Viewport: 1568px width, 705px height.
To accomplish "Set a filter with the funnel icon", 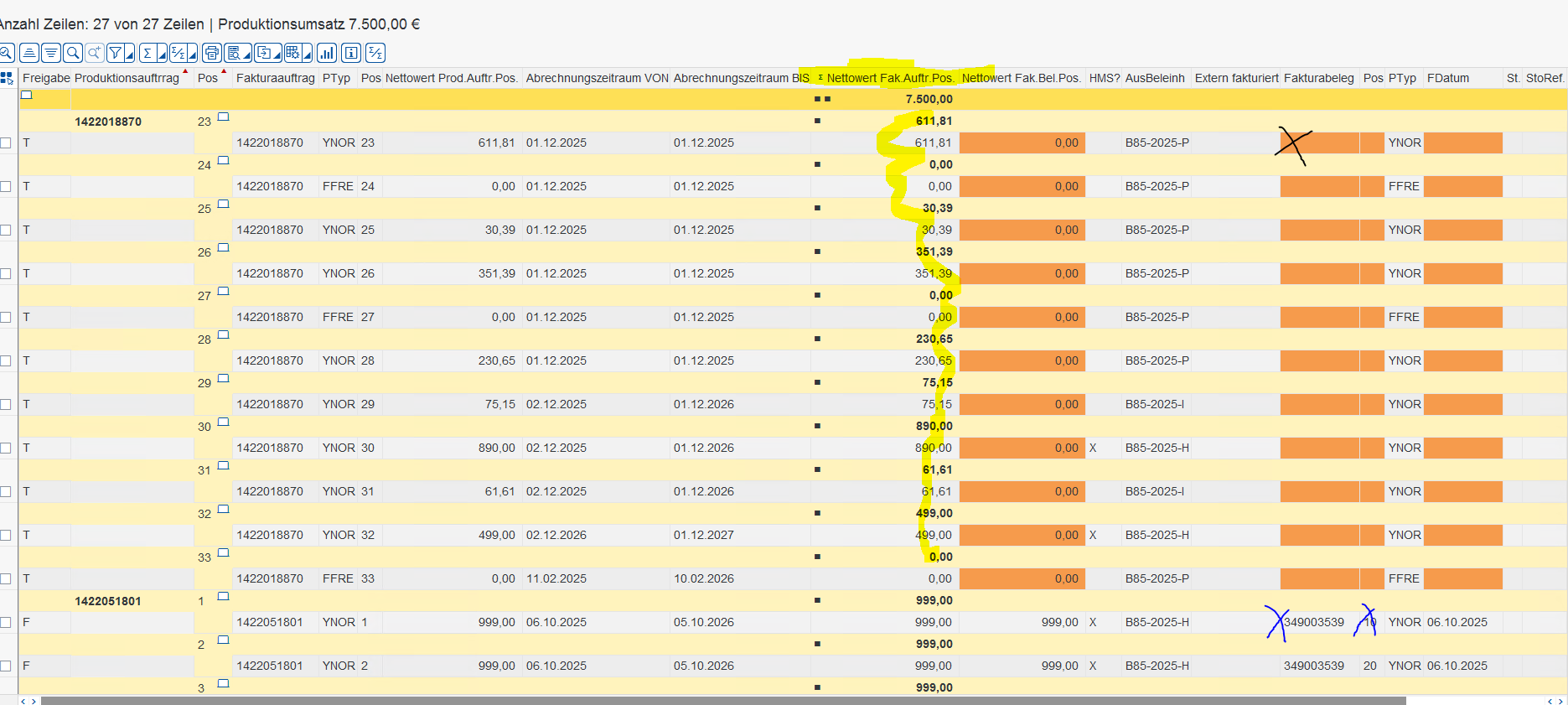I will (116, 53).
